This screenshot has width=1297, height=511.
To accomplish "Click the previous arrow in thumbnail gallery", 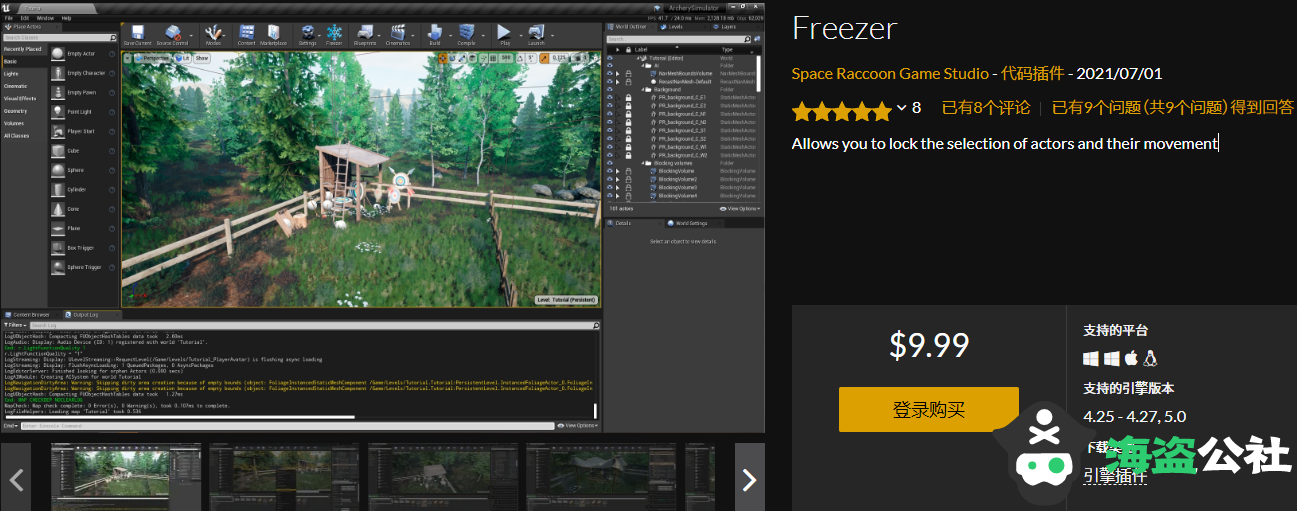I will (15, 479).
